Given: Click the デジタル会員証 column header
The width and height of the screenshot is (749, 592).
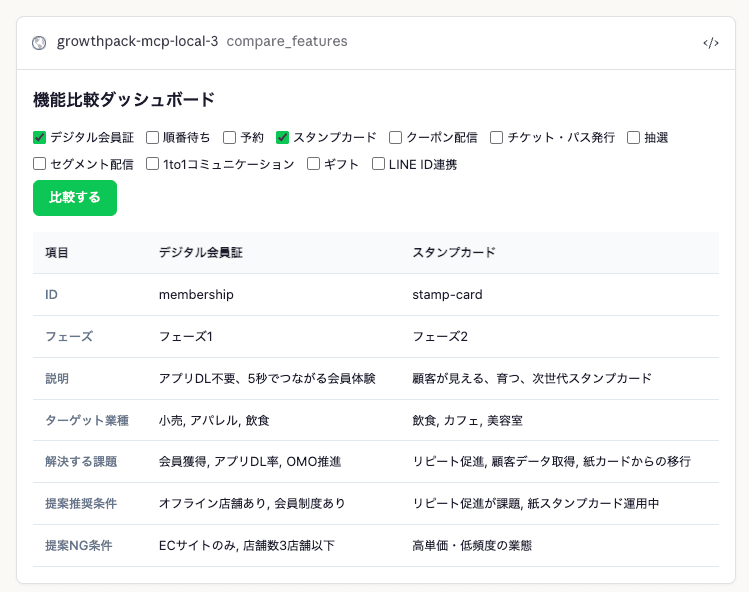Looking at the screenshot, I should pyautogui.click(x=200, y=253).
